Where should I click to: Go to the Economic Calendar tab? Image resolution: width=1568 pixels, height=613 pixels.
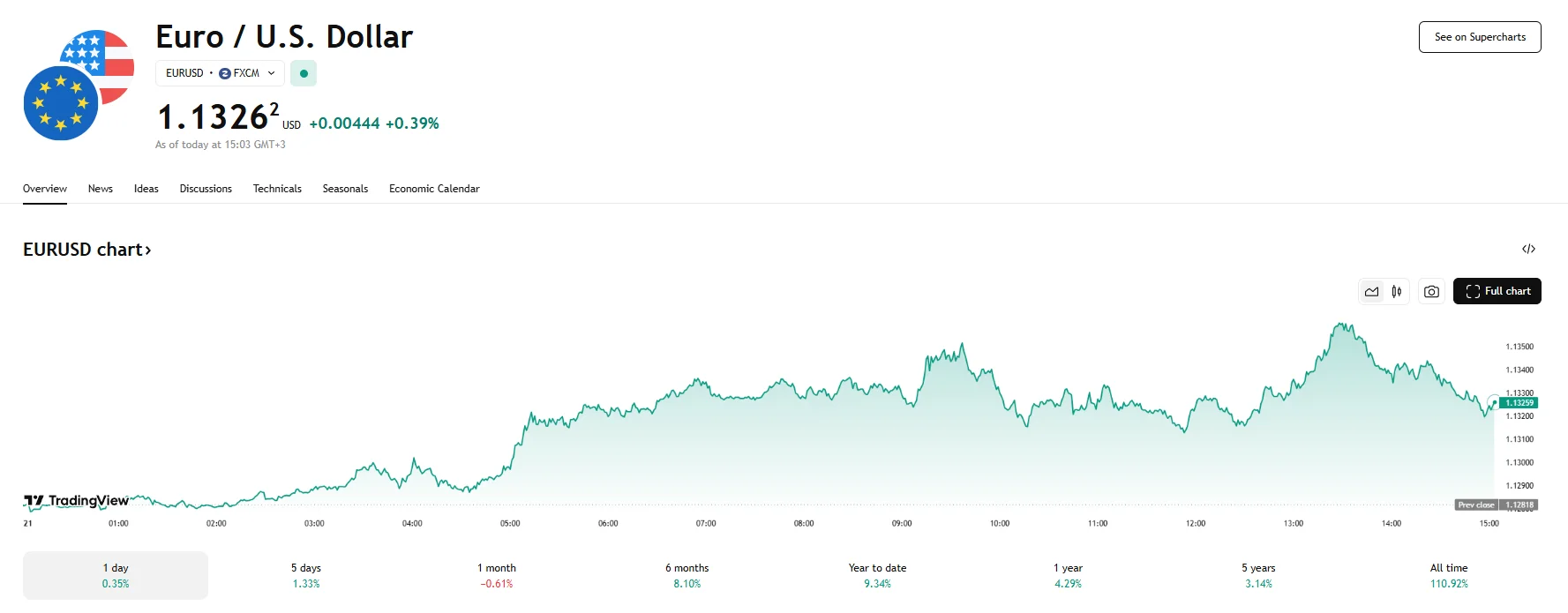[x=434, y=189]
